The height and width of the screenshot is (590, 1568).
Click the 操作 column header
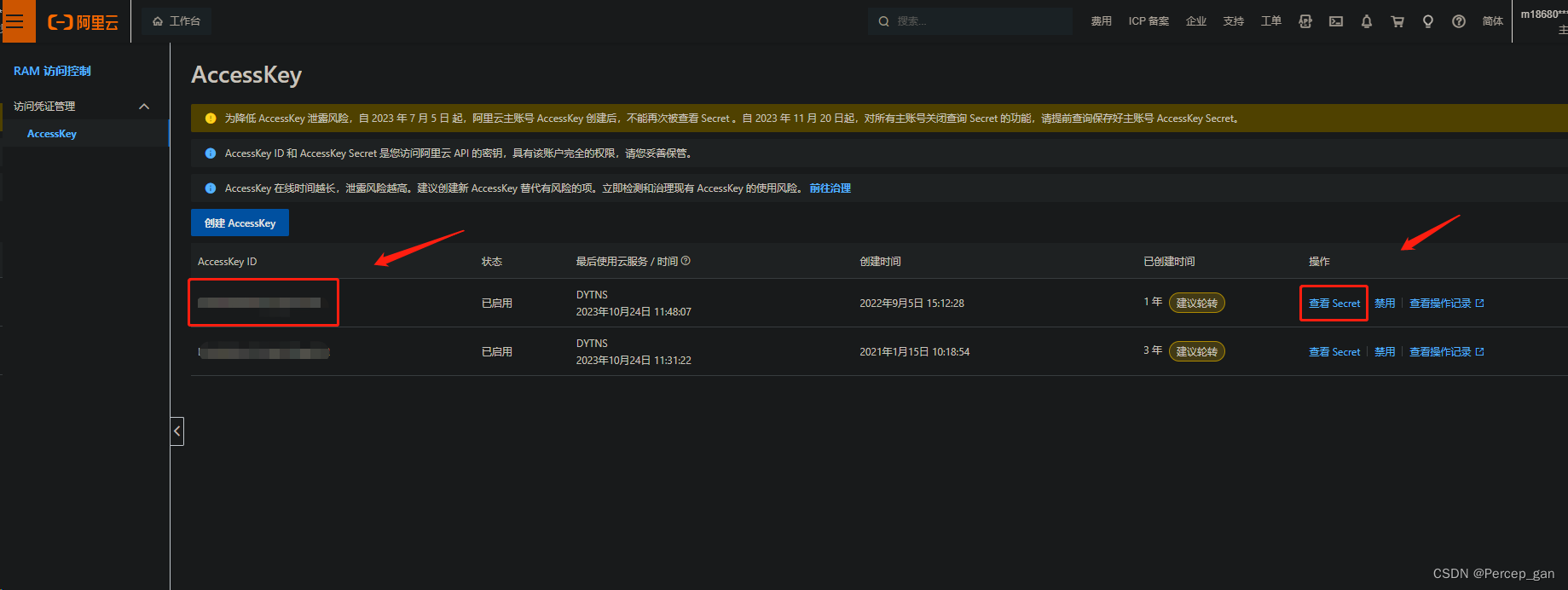pos(1319,262)
